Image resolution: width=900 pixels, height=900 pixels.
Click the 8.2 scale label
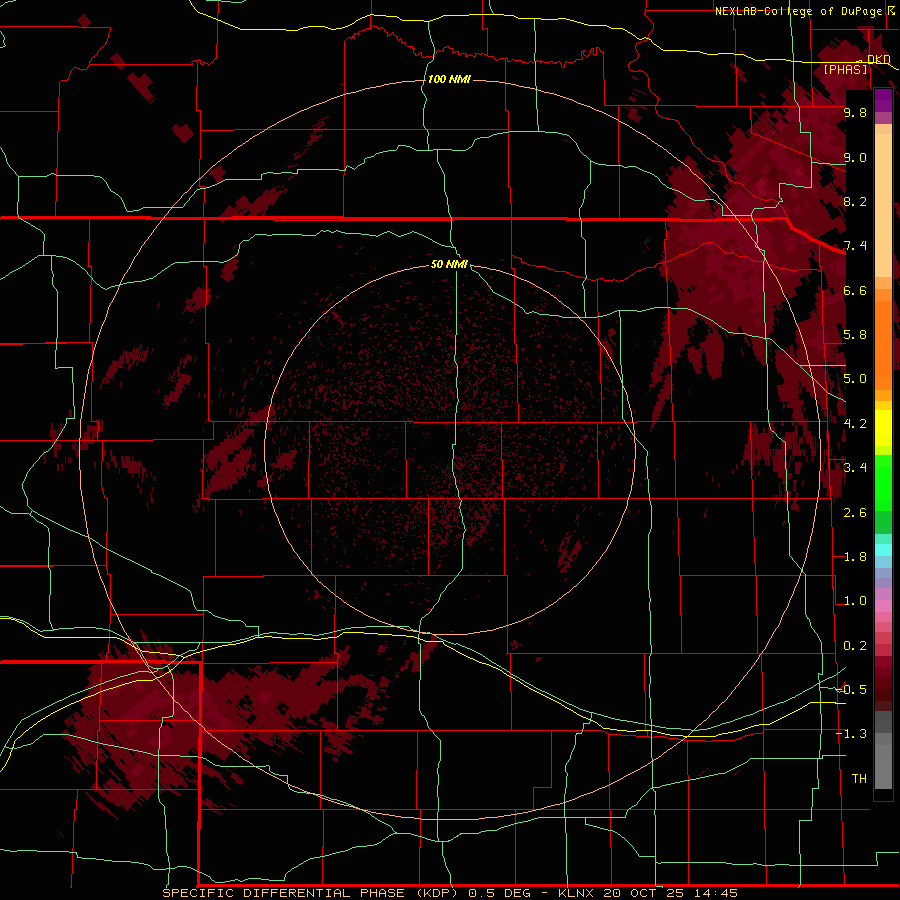[x=855, y=201]
